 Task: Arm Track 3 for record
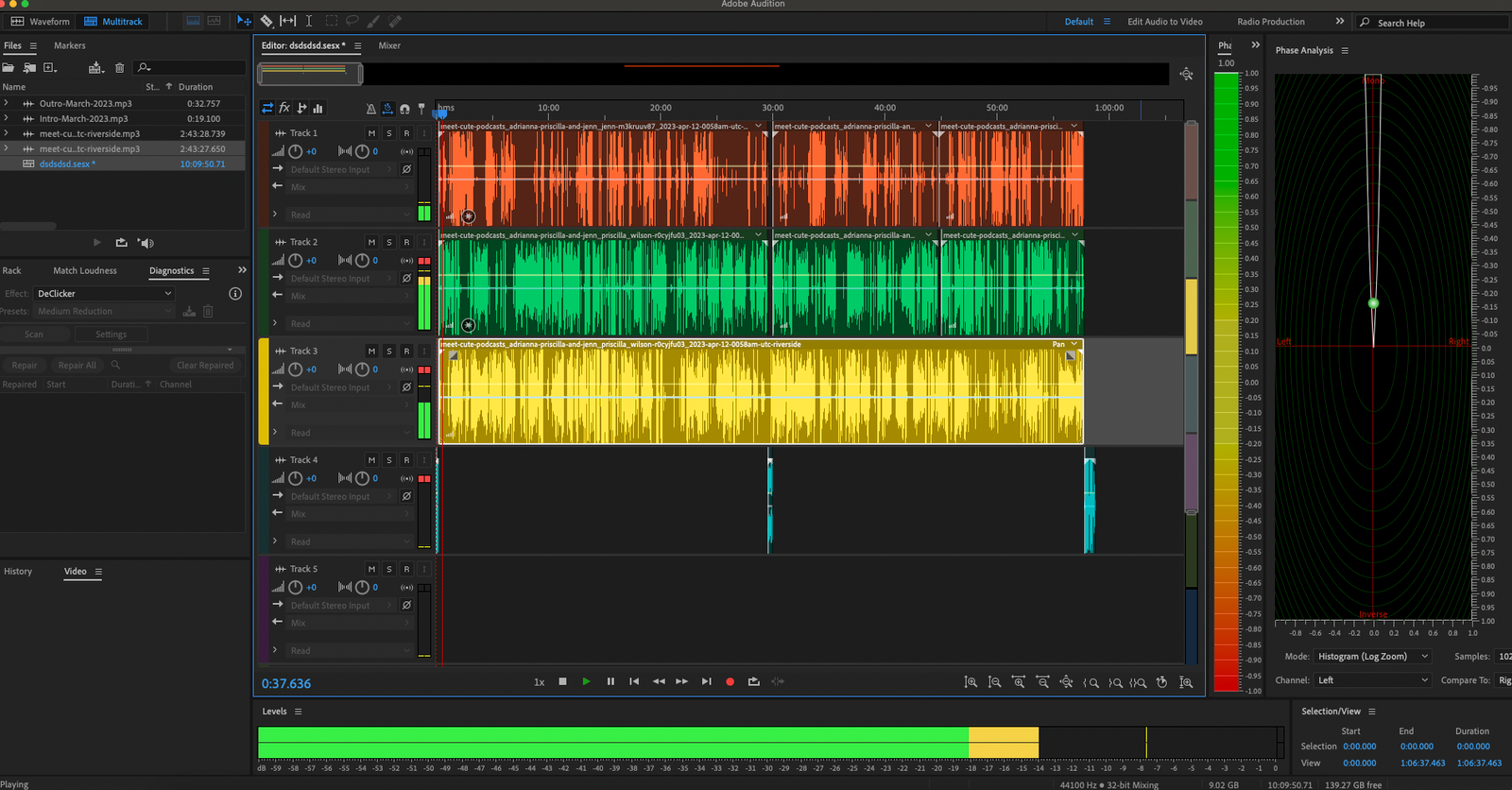pos(406,351)
